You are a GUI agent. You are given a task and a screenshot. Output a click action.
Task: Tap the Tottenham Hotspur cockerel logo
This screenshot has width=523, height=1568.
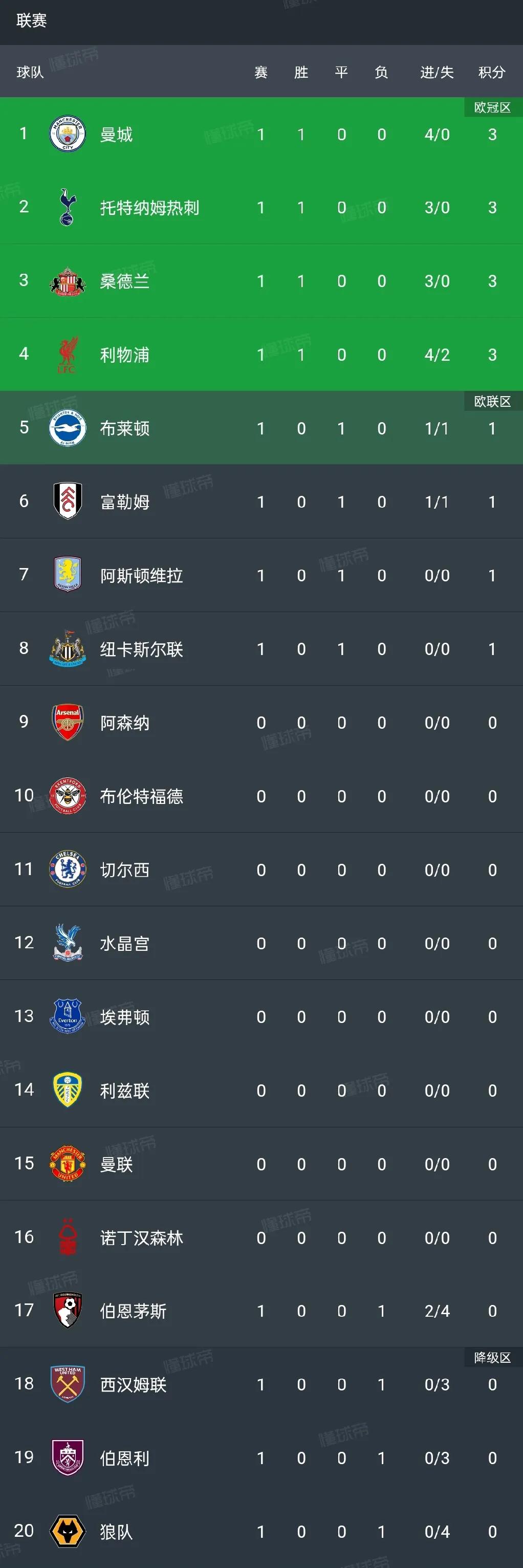click(x=68, y=207)
